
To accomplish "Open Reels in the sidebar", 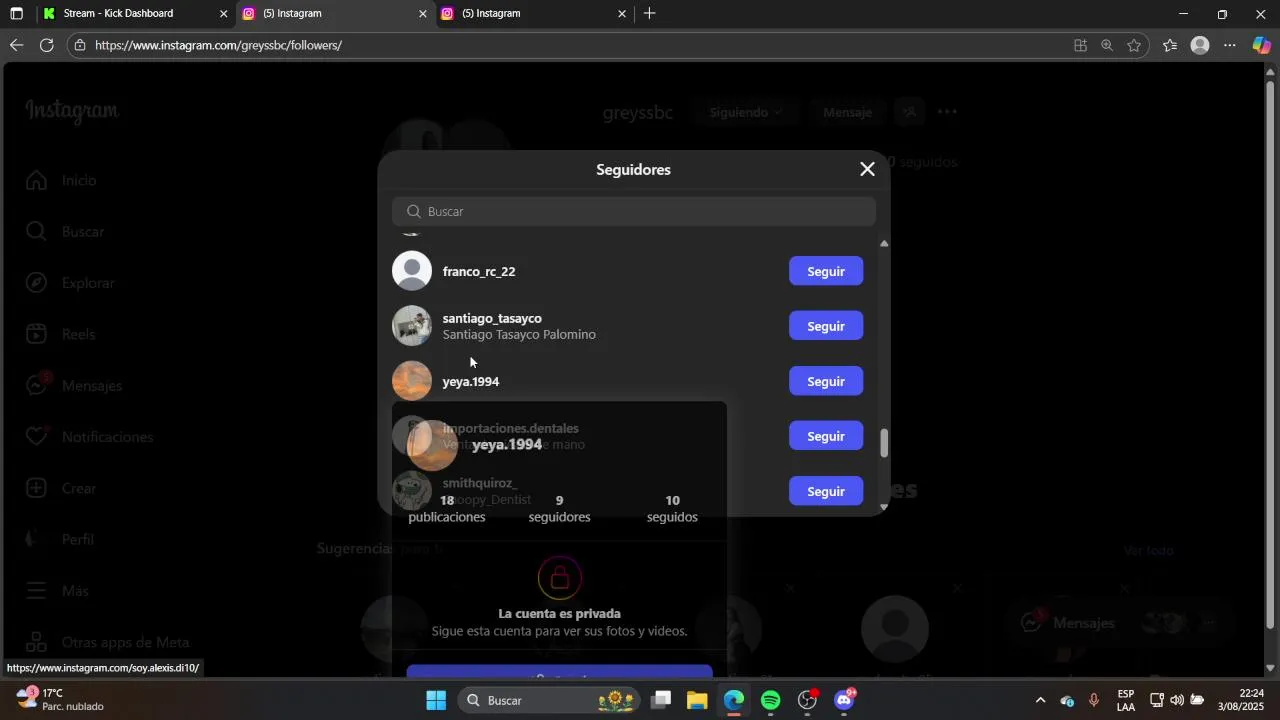I will (x=61, y=334).
